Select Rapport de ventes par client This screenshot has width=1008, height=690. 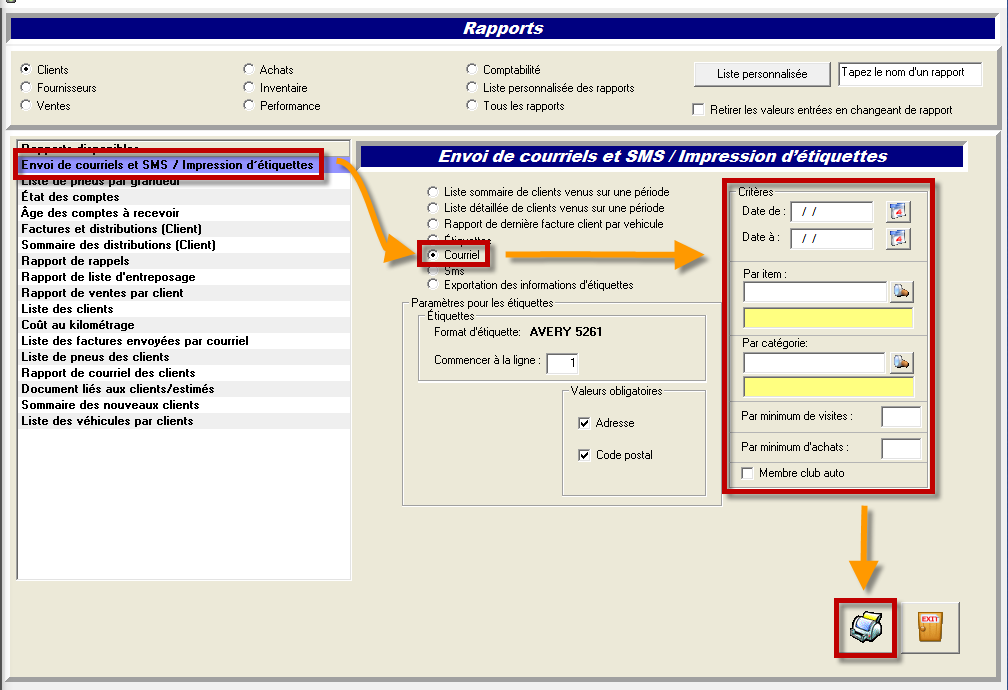(184, 293)
